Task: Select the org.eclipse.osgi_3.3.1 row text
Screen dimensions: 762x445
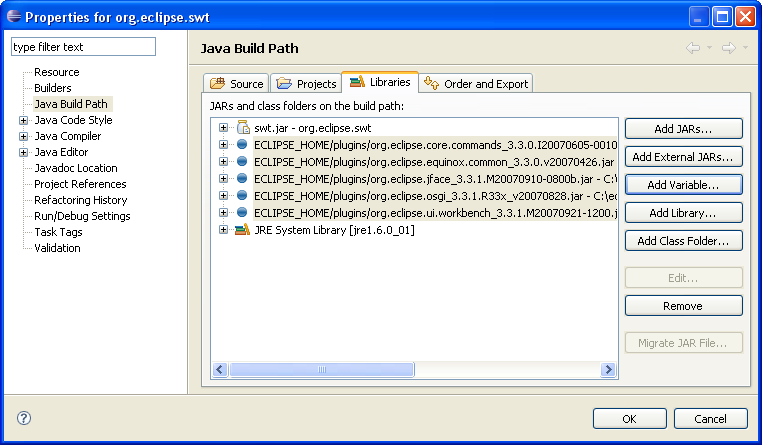Action: click(x=435, y=196)
